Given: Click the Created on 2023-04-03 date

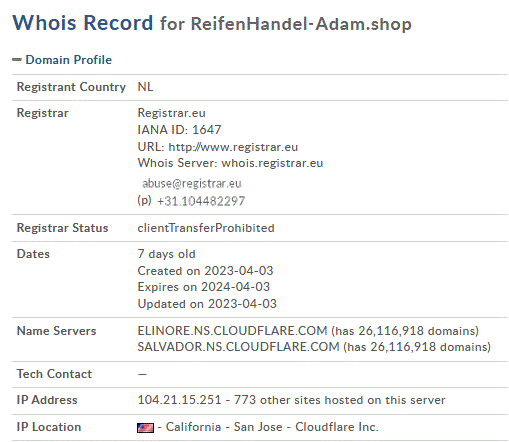Looking at the screenshot, I should [x=205, y=271].
